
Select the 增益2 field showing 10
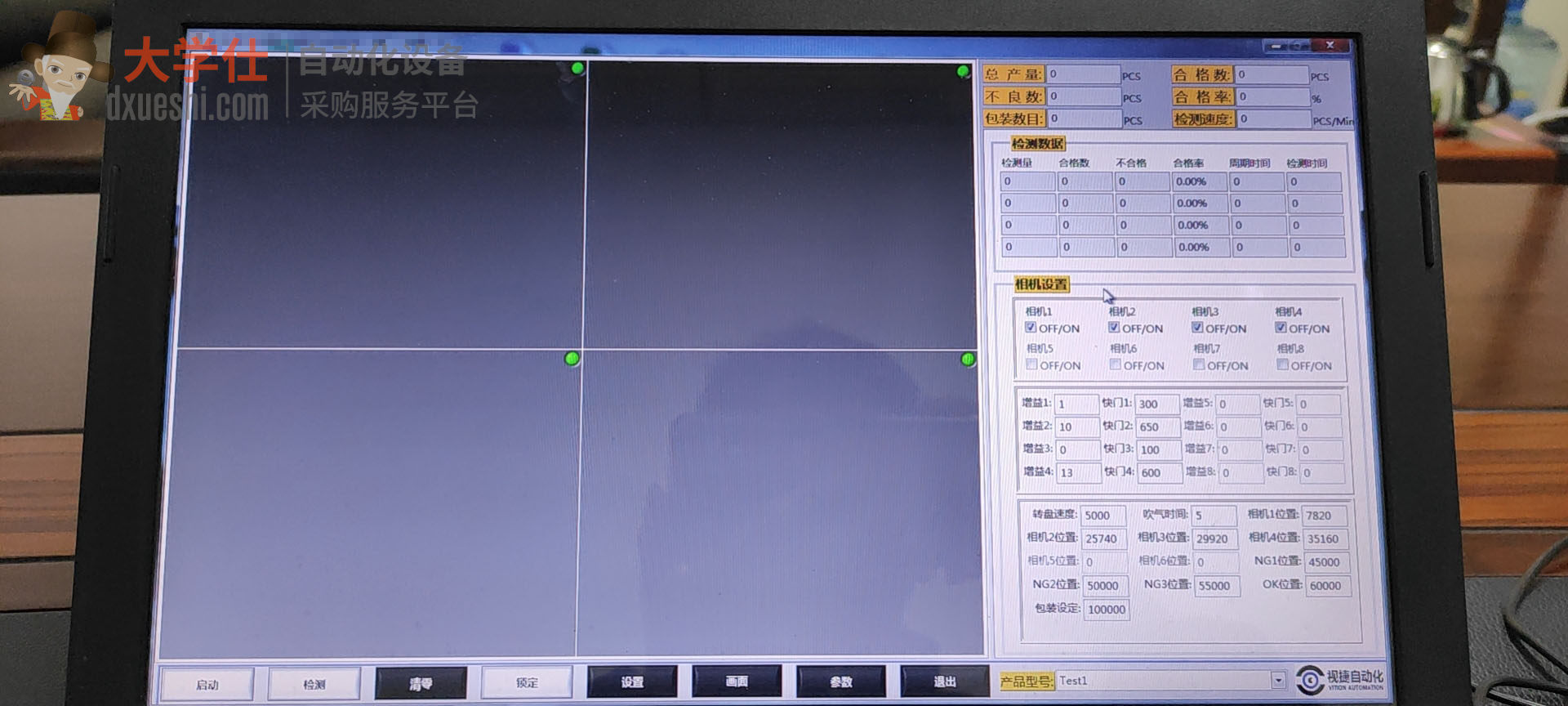(1076, 427)
